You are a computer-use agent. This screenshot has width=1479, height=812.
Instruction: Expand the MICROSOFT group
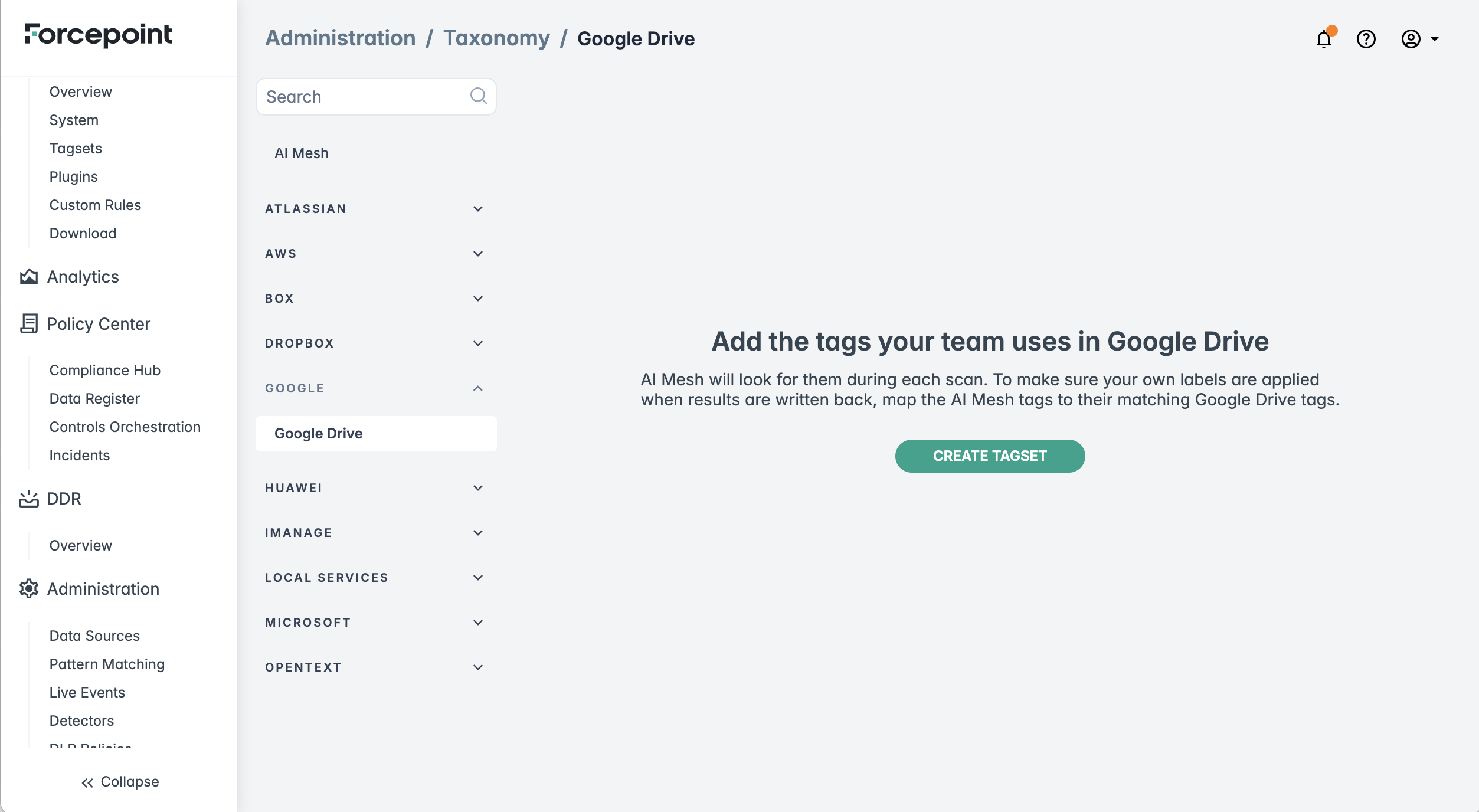(x=477, y=623)
